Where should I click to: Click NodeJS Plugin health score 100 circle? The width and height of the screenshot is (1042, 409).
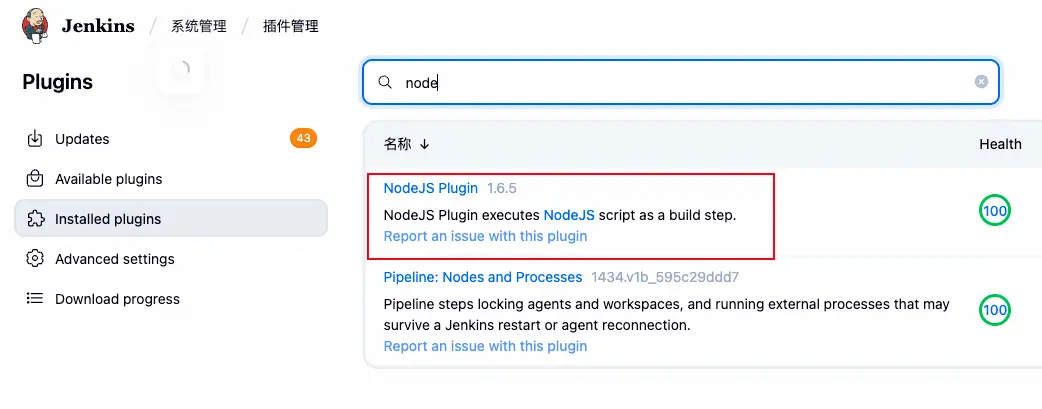click(x=994, y=211)
